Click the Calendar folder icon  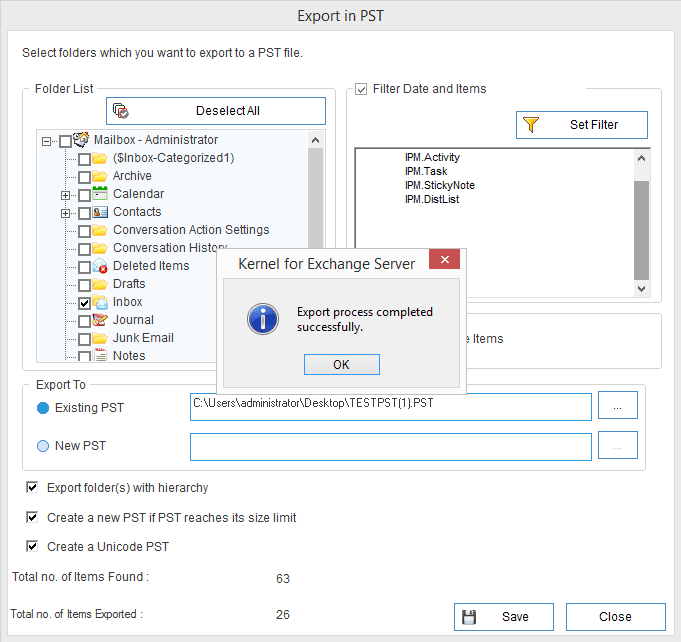pyautogui.click(x=100, y=194)
